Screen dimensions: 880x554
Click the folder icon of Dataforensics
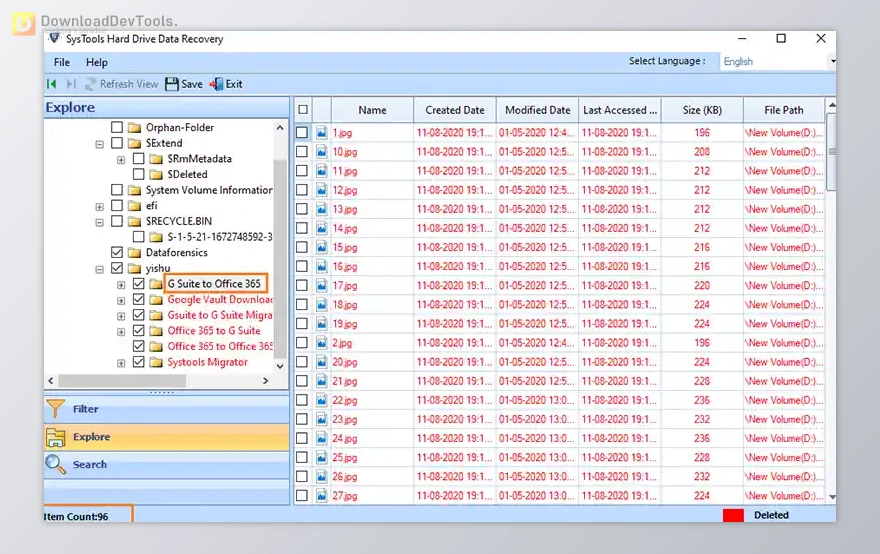pos(134,253)
